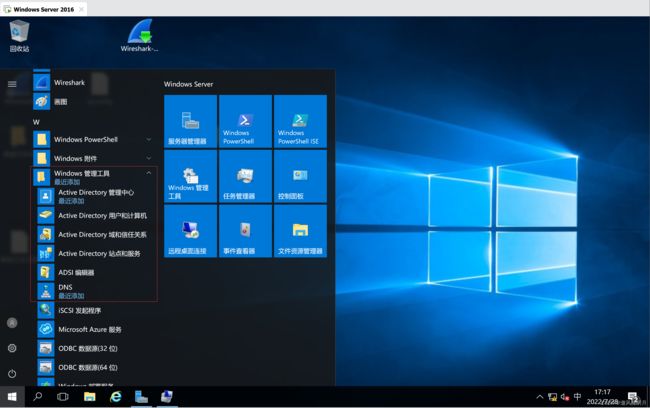Open the clock showing 17:17
Viewport: 650px width, 408px height.
pyautogui.click(x=602, y=397)
